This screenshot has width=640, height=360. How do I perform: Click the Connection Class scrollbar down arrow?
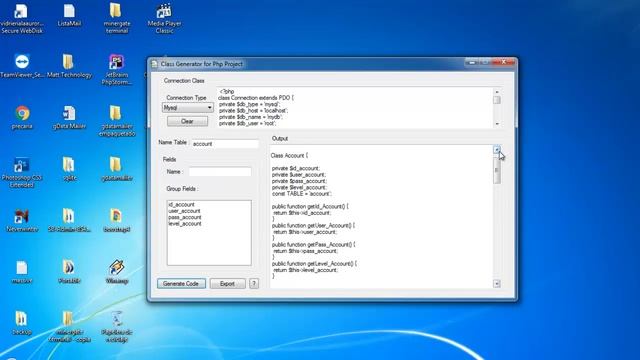pyautogui.click(x=497, y=124)
